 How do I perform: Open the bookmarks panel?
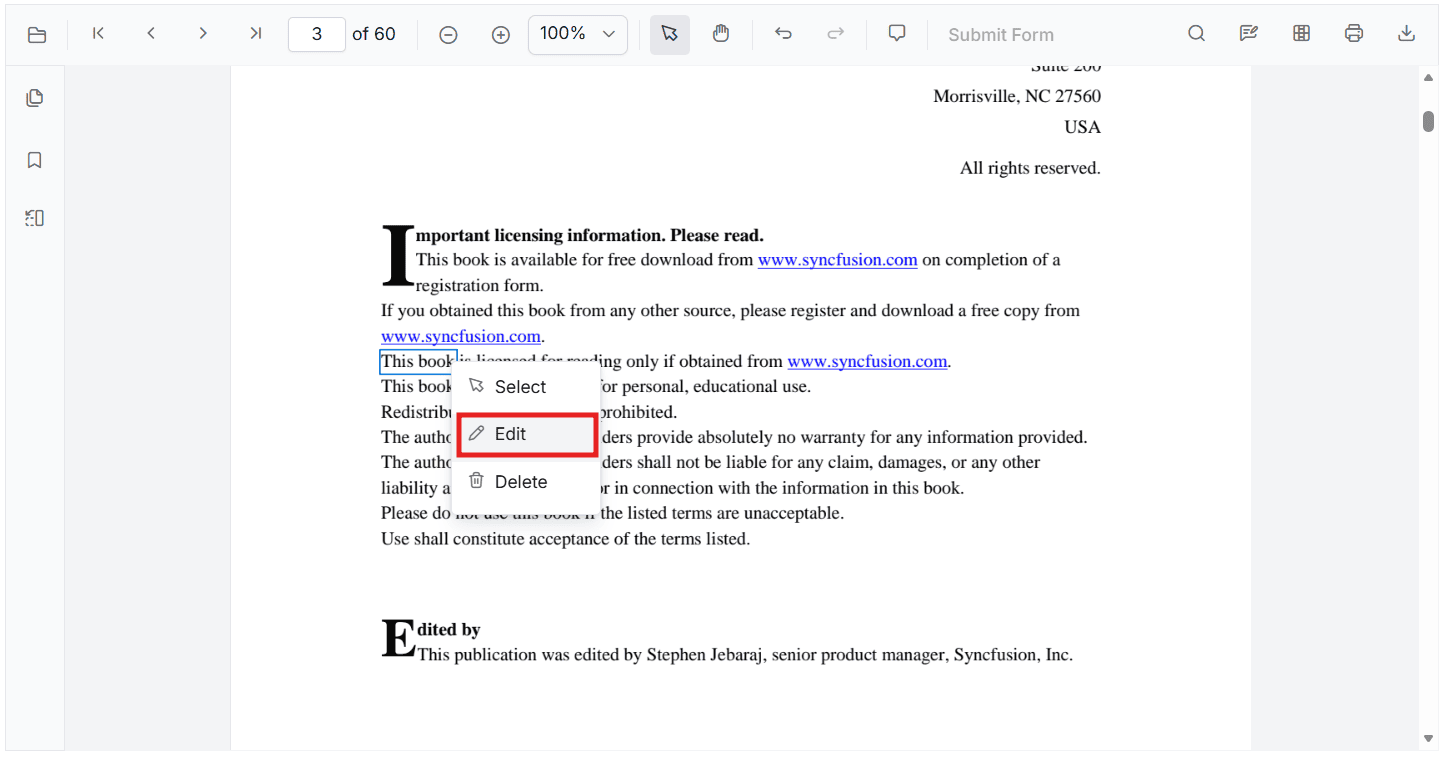[35, 160]
